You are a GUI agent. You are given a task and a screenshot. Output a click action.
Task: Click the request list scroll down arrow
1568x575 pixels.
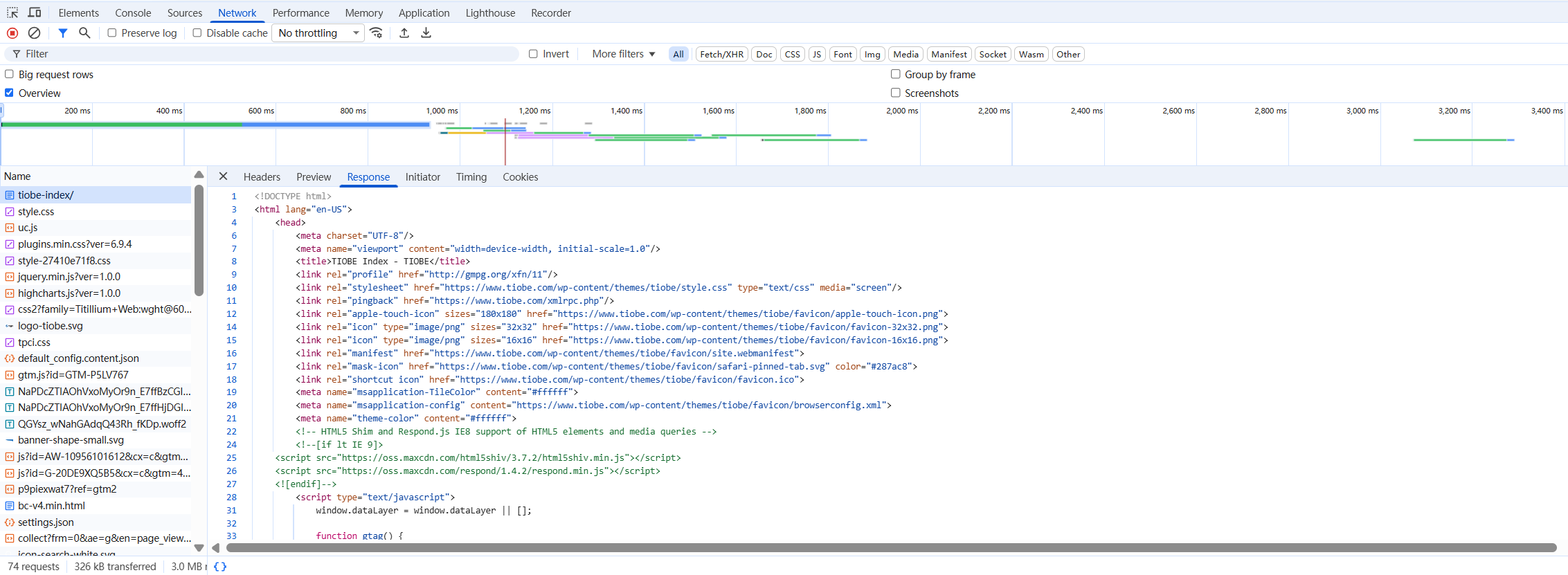coord(199,548)
